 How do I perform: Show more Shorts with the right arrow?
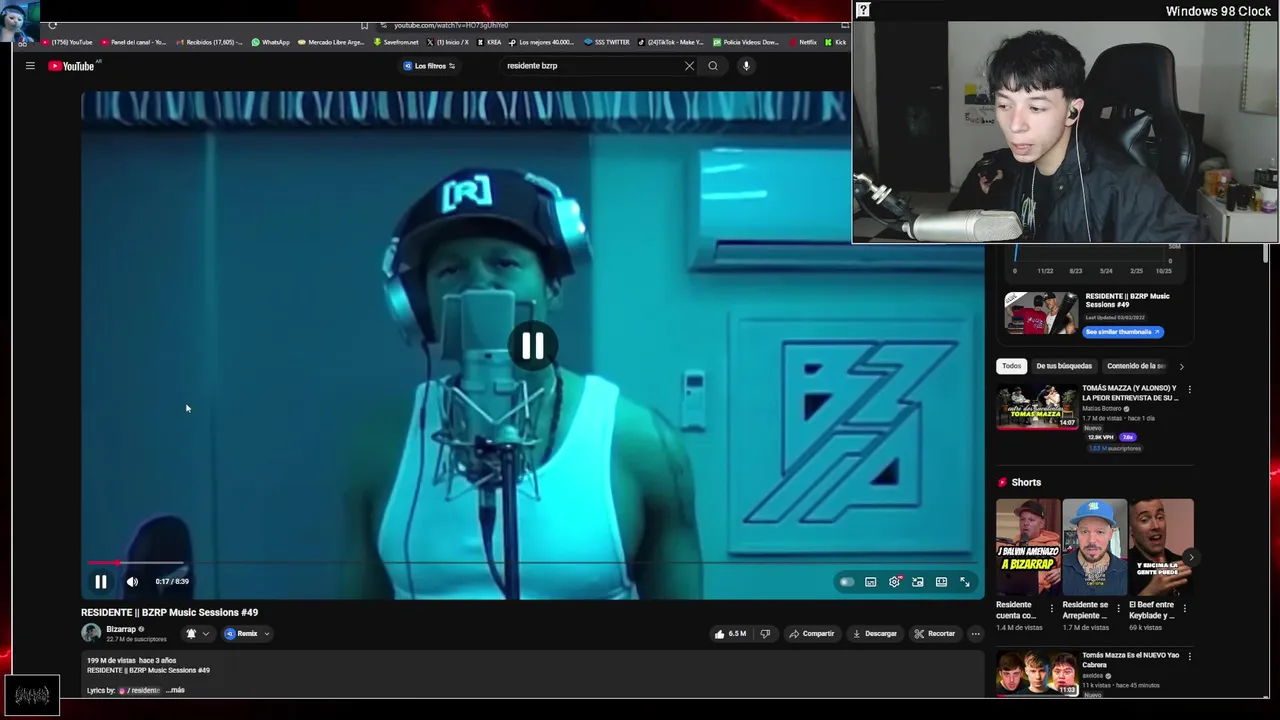(x=1191, y=557)
